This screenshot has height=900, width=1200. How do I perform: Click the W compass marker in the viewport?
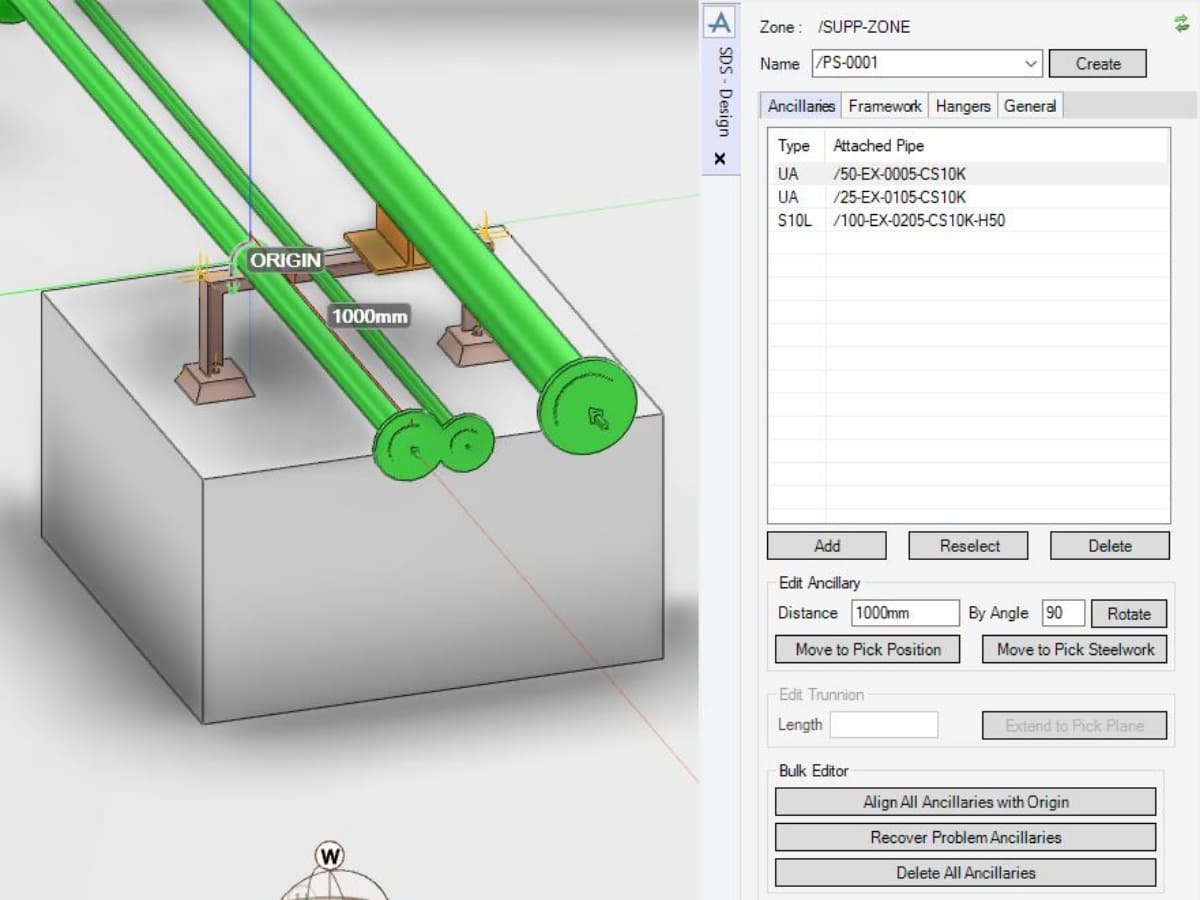pos(329,856)
